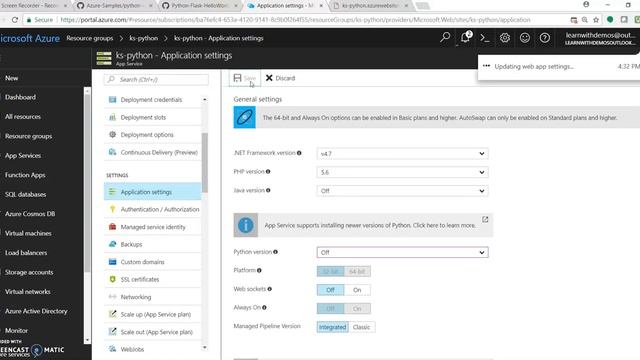
Task: Open the help question mark
Action: 544,38
